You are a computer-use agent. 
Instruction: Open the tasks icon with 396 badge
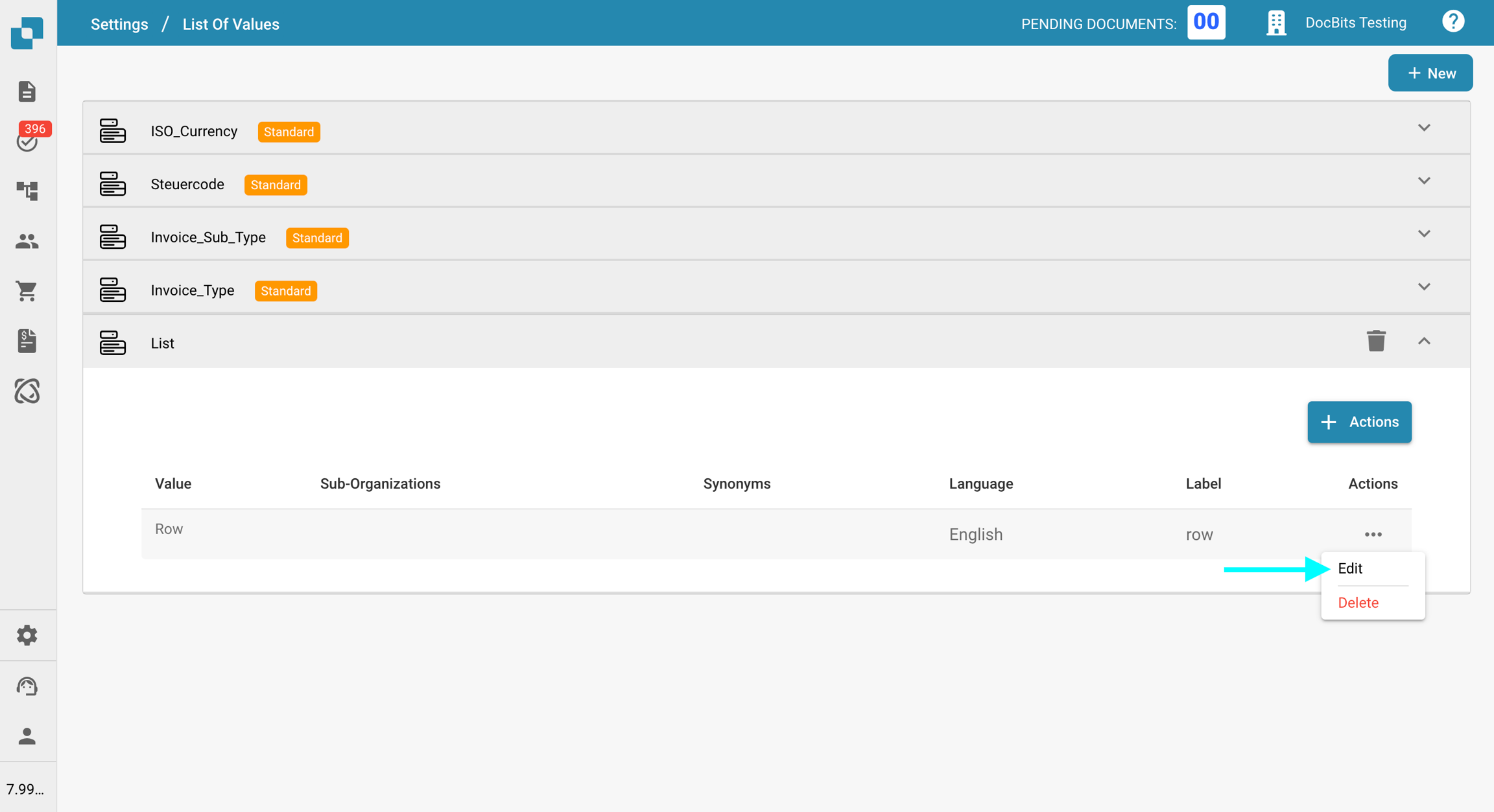pyautogui.click(x=27, y=140)
